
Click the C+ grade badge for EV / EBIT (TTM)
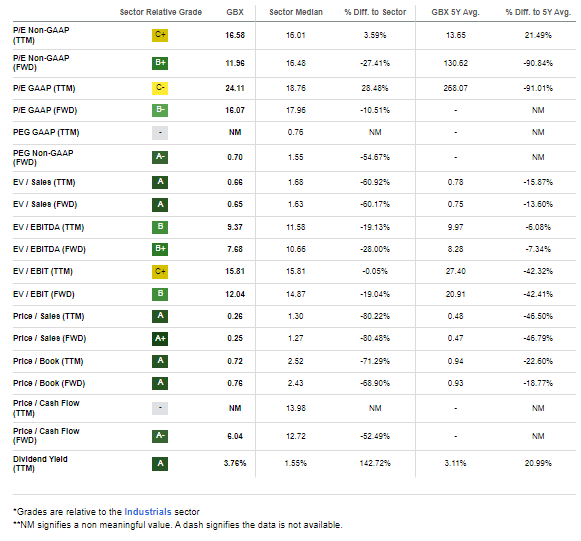[160, 272]
